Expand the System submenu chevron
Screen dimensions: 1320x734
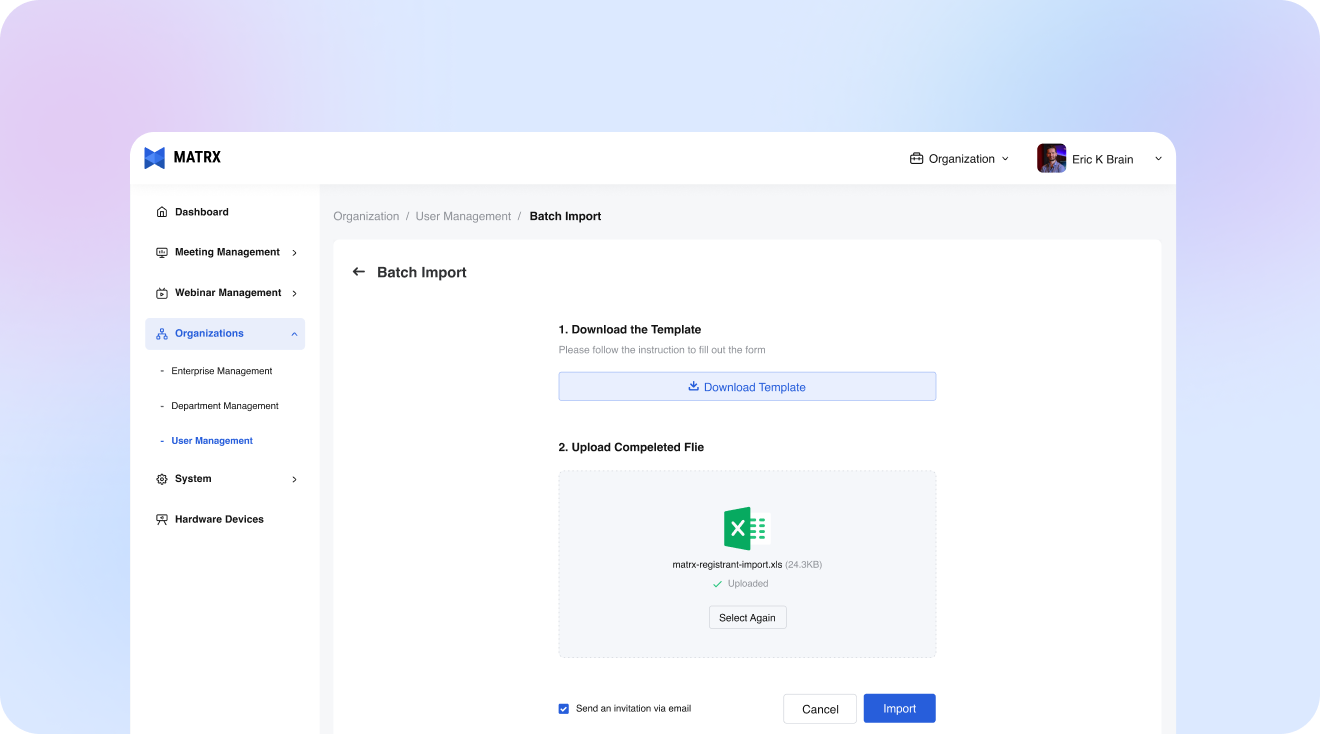click(x=294, y=480)
